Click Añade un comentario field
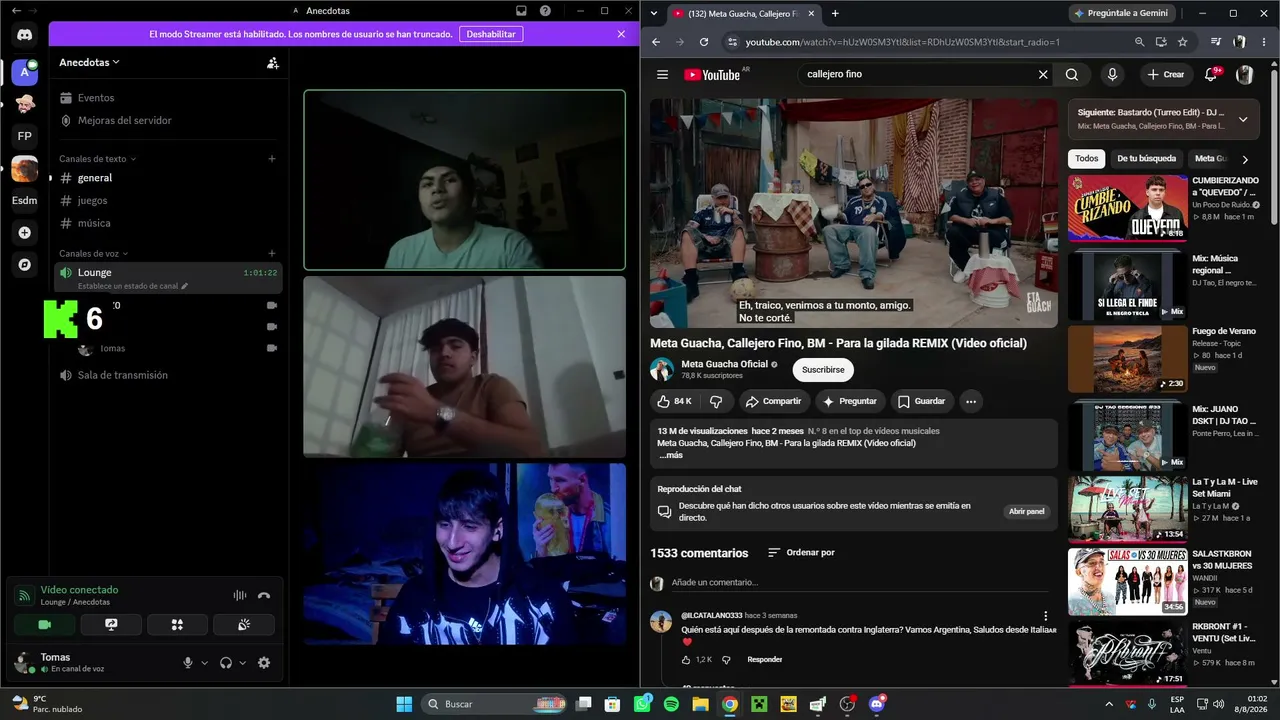 click(x=860, y=582)
